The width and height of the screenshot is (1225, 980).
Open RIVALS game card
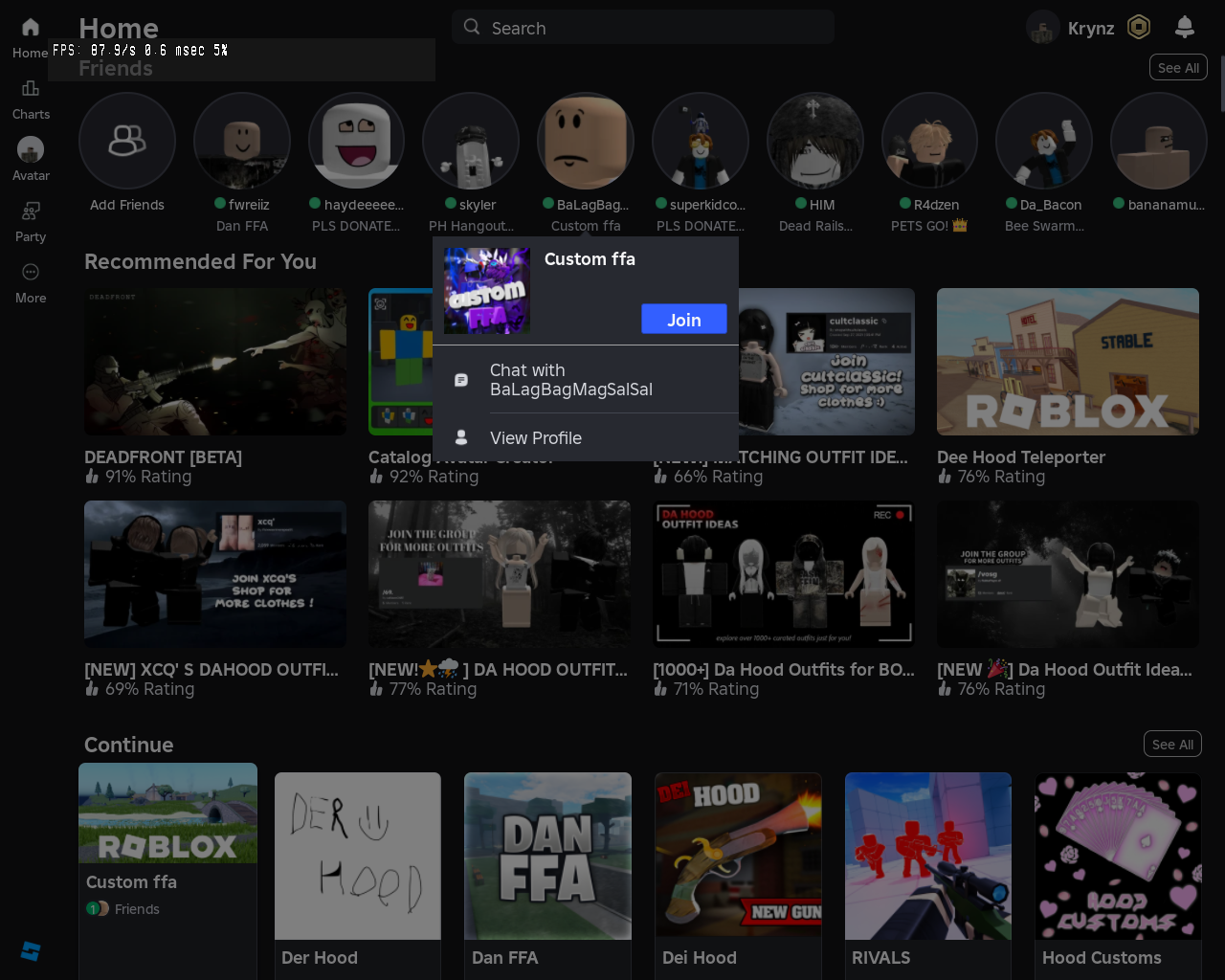[928, 876]
